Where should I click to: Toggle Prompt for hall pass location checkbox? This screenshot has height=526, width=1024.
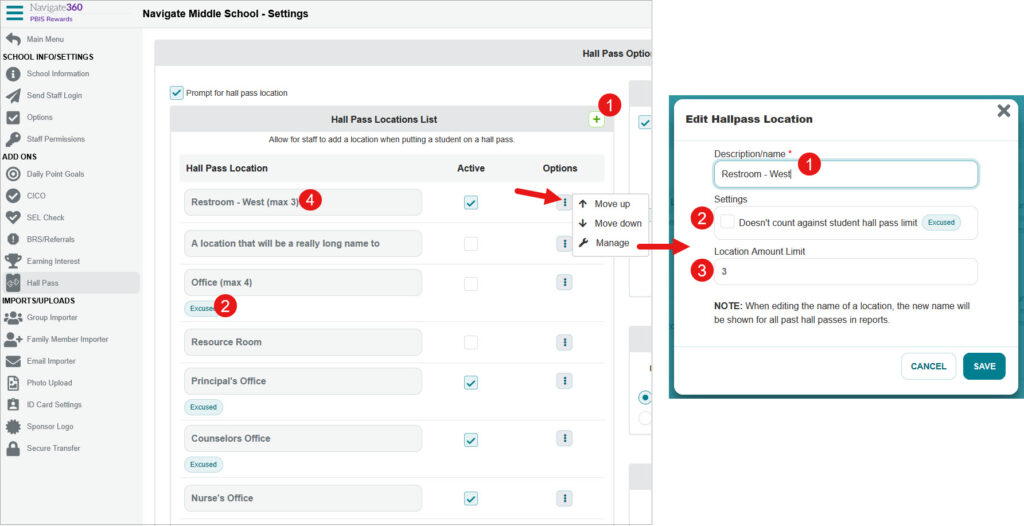[177, 93]
